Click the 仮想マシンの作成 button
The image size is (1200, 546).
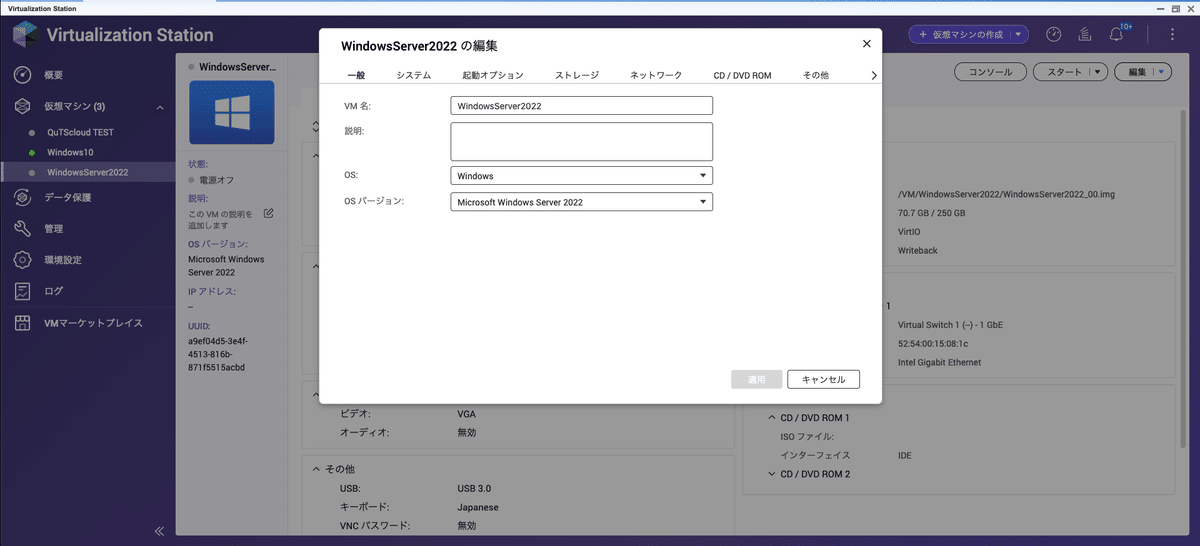click(x=959, y=34)
